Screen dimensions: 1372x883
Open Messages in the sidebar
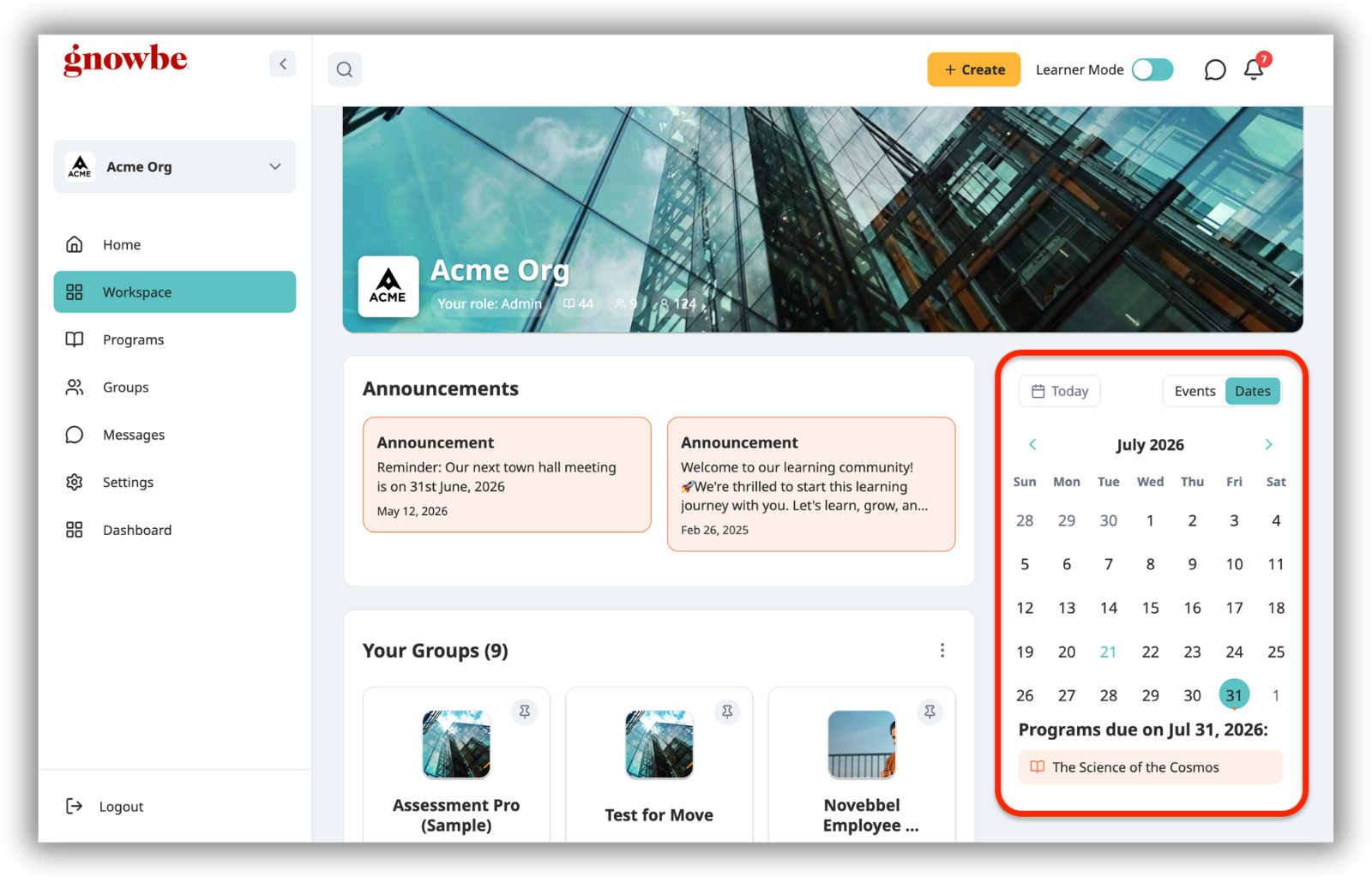[175, 435]
